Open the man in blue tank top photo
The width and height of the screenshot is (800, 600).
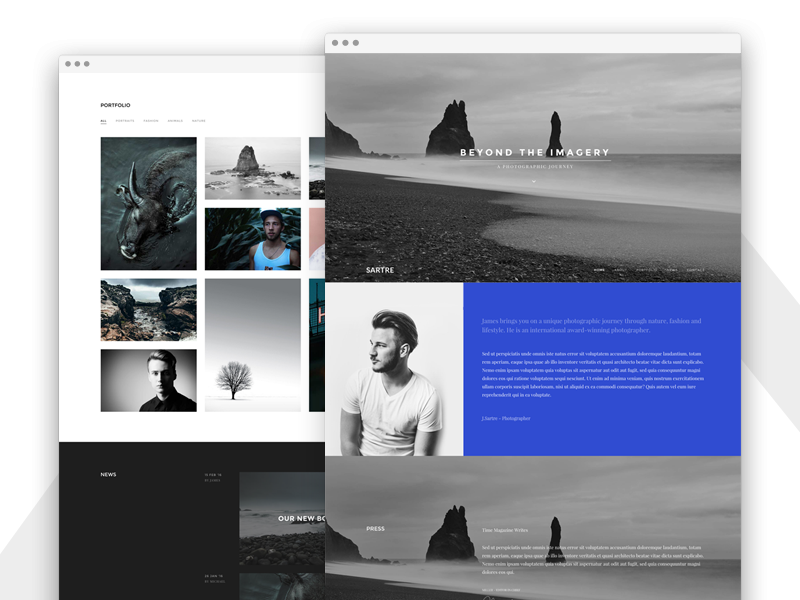point(253,239)
